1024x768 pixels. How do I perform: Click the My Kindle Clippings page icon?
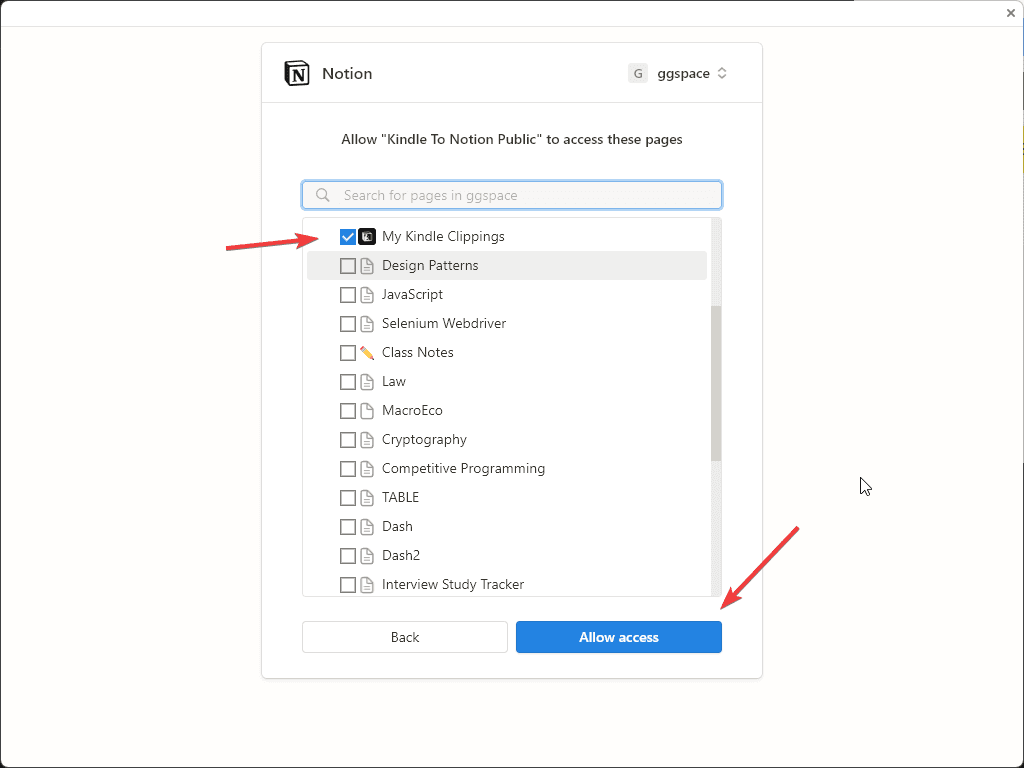pos(367,236)
